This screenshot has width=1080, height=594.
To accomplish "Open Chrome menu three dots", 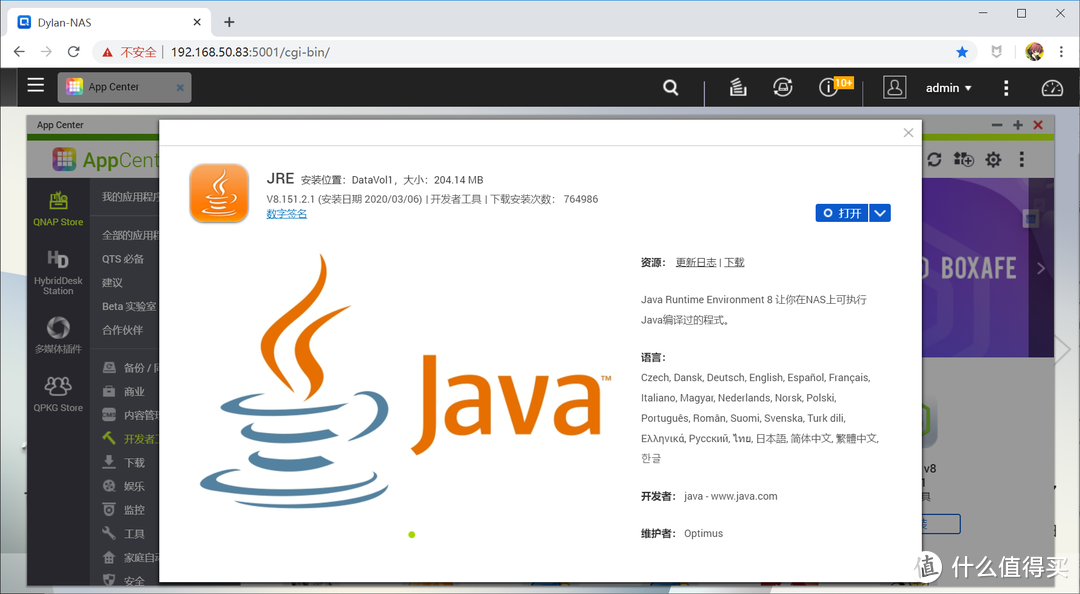I will [1061, 52].
